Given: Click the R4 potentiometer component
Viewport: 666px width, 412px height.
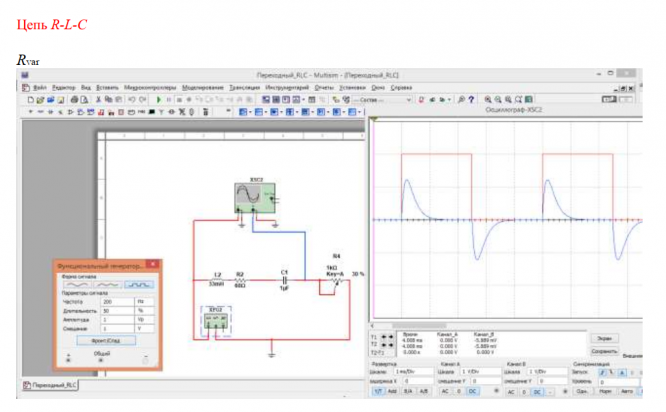Looking at the screenshot, I should pos(337,283).
